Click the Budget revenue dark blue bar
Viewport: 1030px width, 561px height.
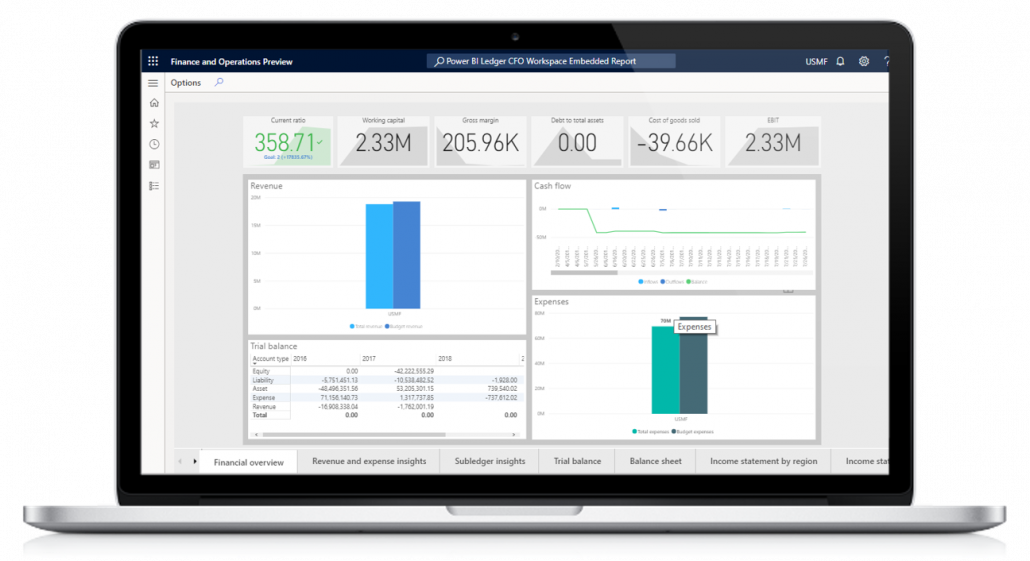(x=407, y=255)
